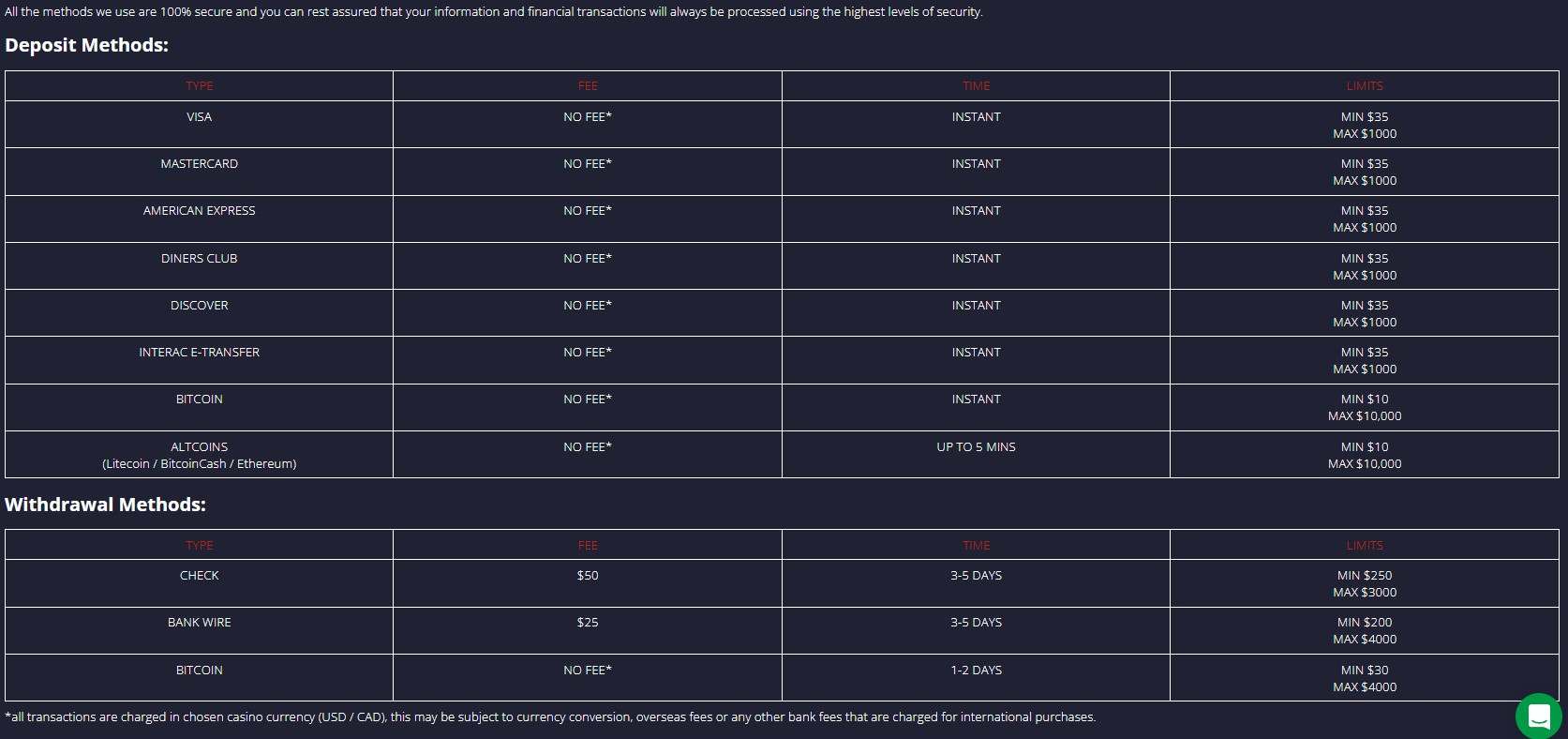Click the $25 bank wire fee
The image size is (1568, 739).
587,623
